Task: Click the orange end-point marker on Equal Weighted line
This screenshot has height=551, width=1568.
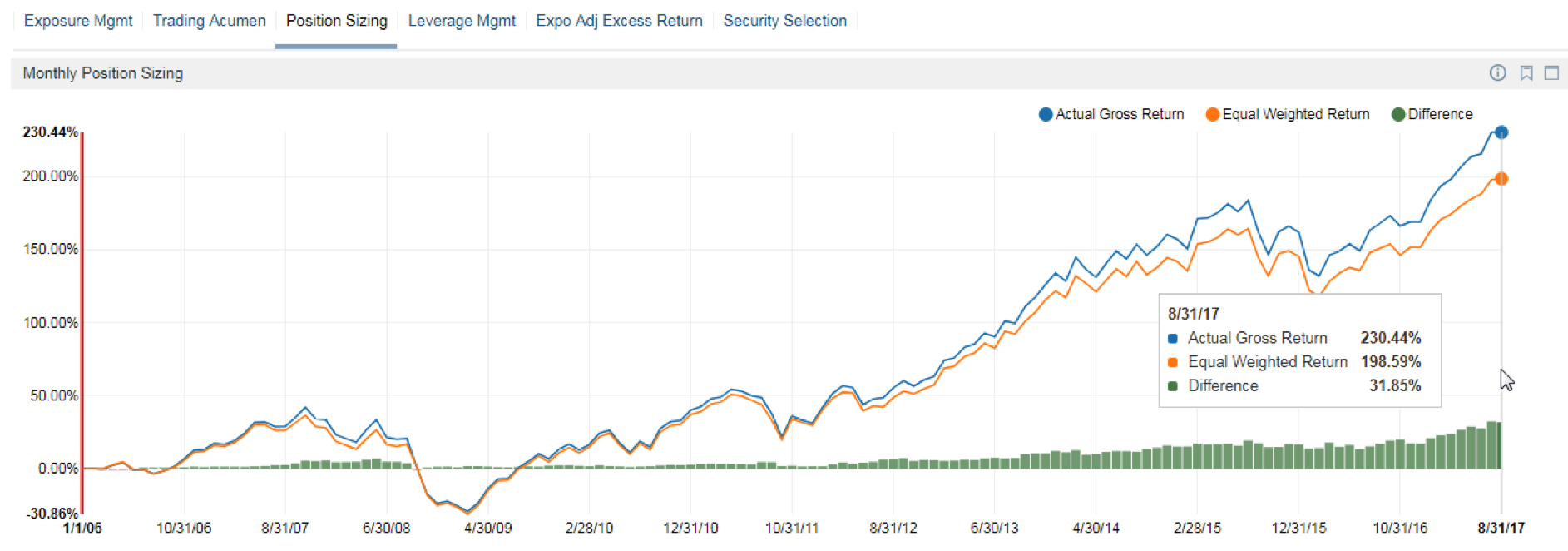Action: (x=1501, y=179)
